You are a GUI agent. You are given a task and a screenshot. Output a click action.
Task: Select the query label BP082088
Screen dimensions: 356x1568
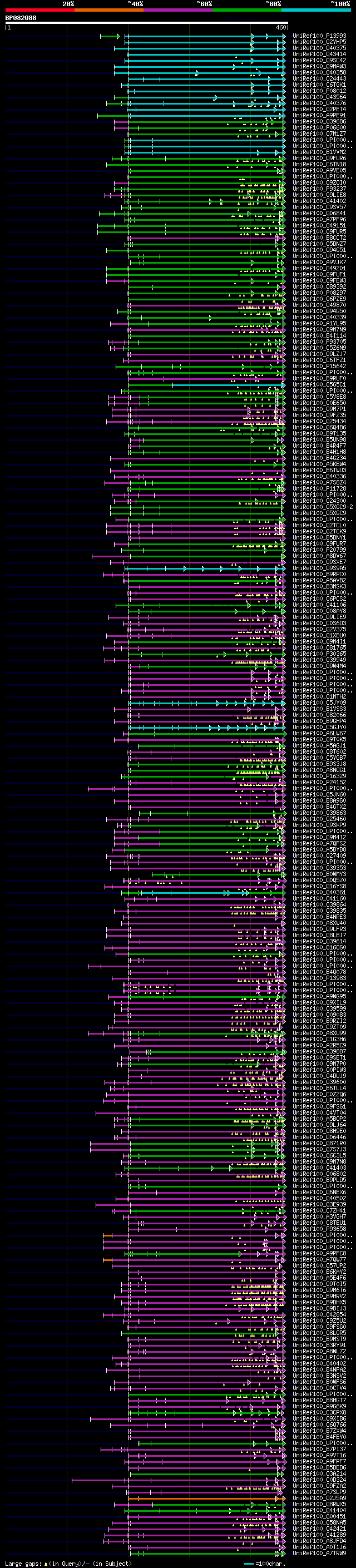(x=21, y=18)
